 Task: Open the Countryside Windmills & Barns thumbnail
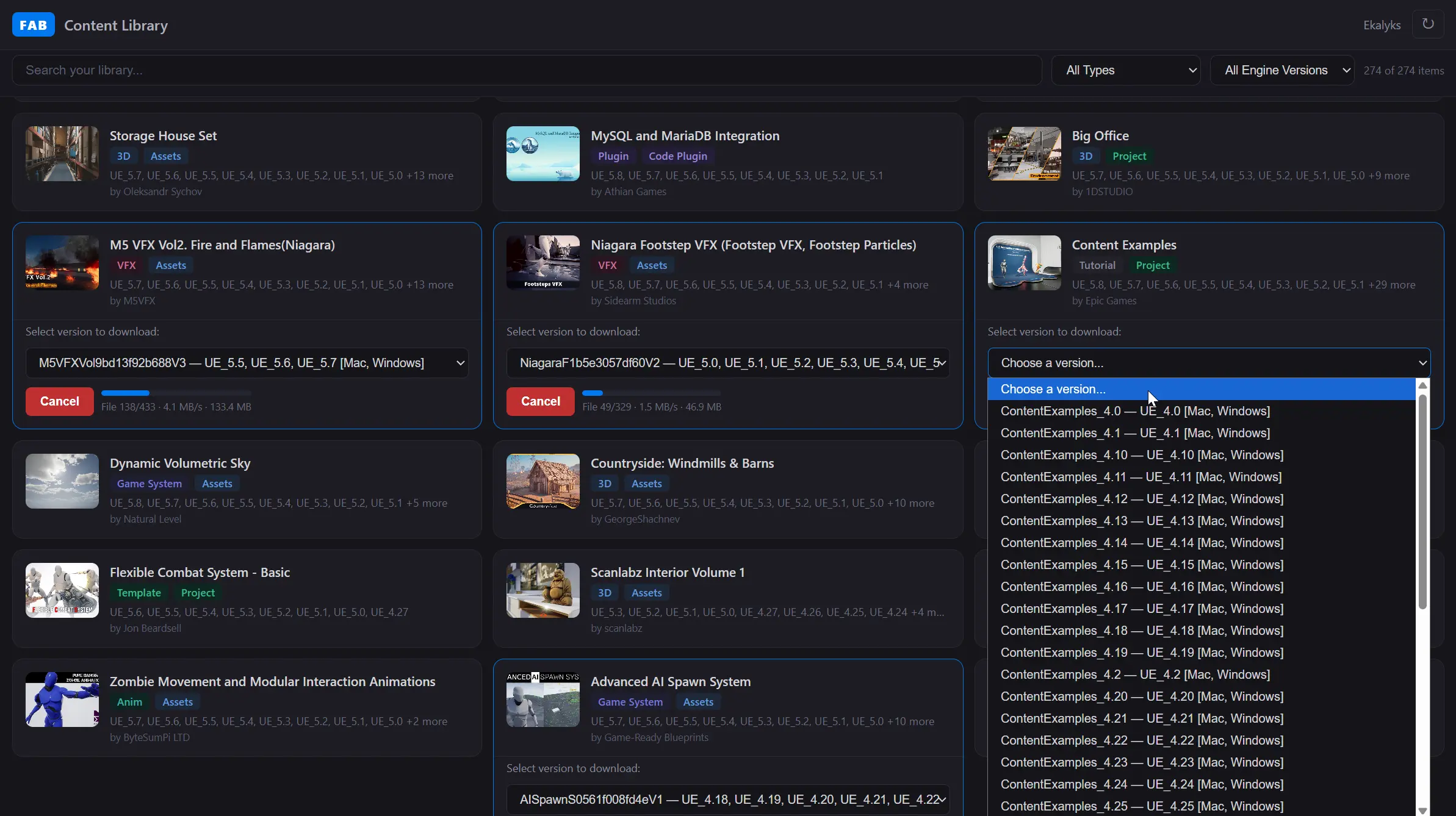click(x=543, y=481)
